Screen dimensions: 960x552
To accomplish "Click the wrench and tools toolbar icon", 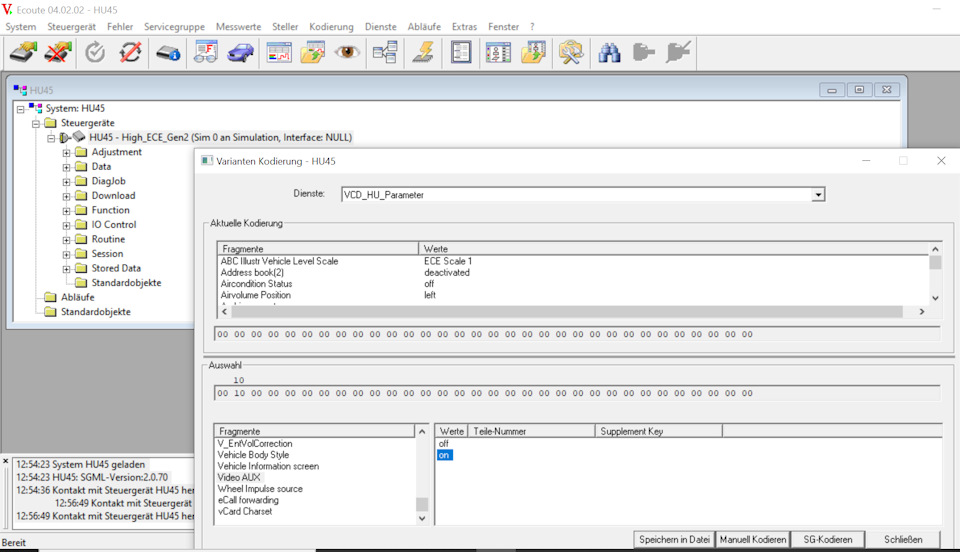I will pyautogui.click(x=570, y=52).
